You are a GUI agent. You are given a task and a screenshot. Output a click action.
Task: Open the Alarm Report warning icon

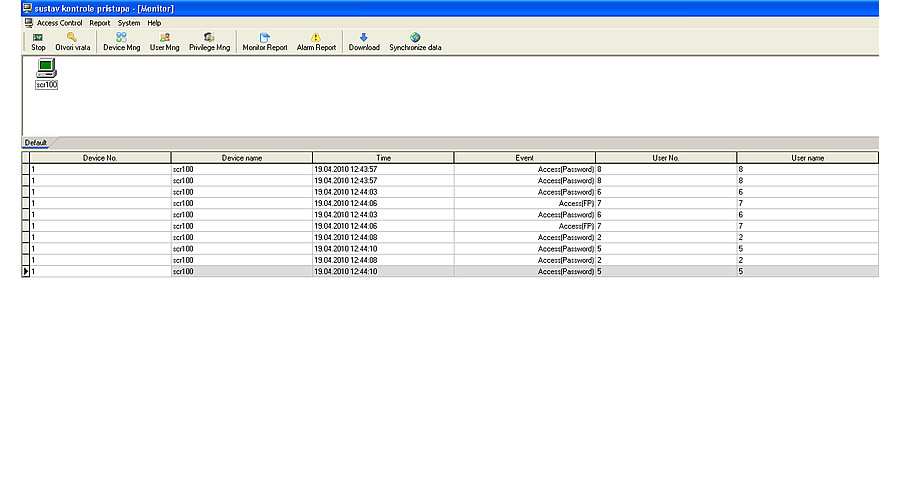pyautogui.click(x=316, y=38)
